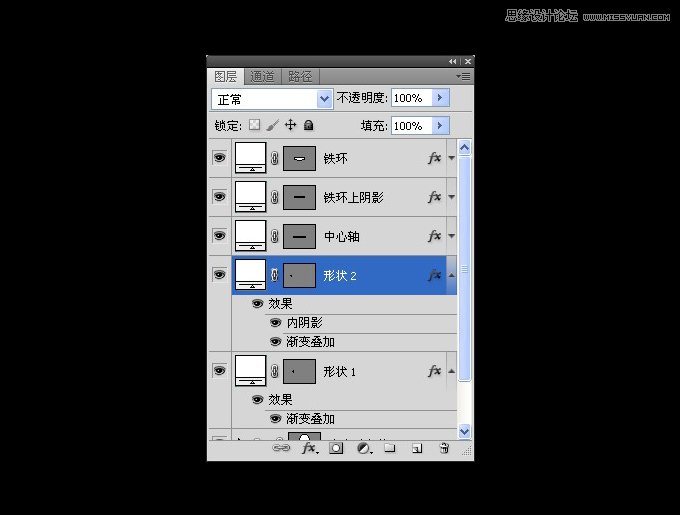Click the lock all padlock icon
The height and width of the screenshot is (515, 680).
308,125
